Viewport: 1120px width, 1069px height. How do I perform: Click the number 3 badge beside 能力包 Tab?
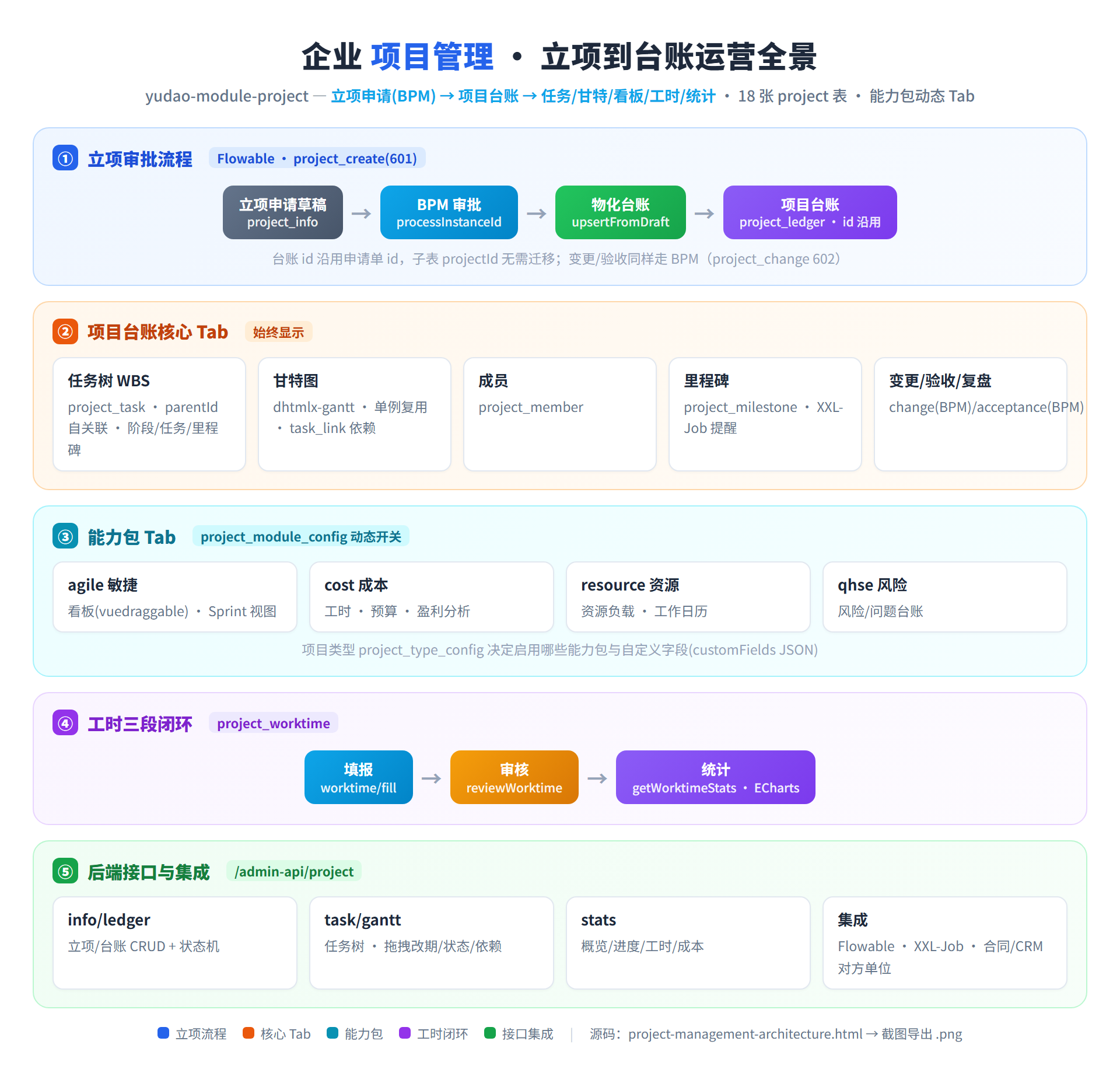tap(65, 536)
